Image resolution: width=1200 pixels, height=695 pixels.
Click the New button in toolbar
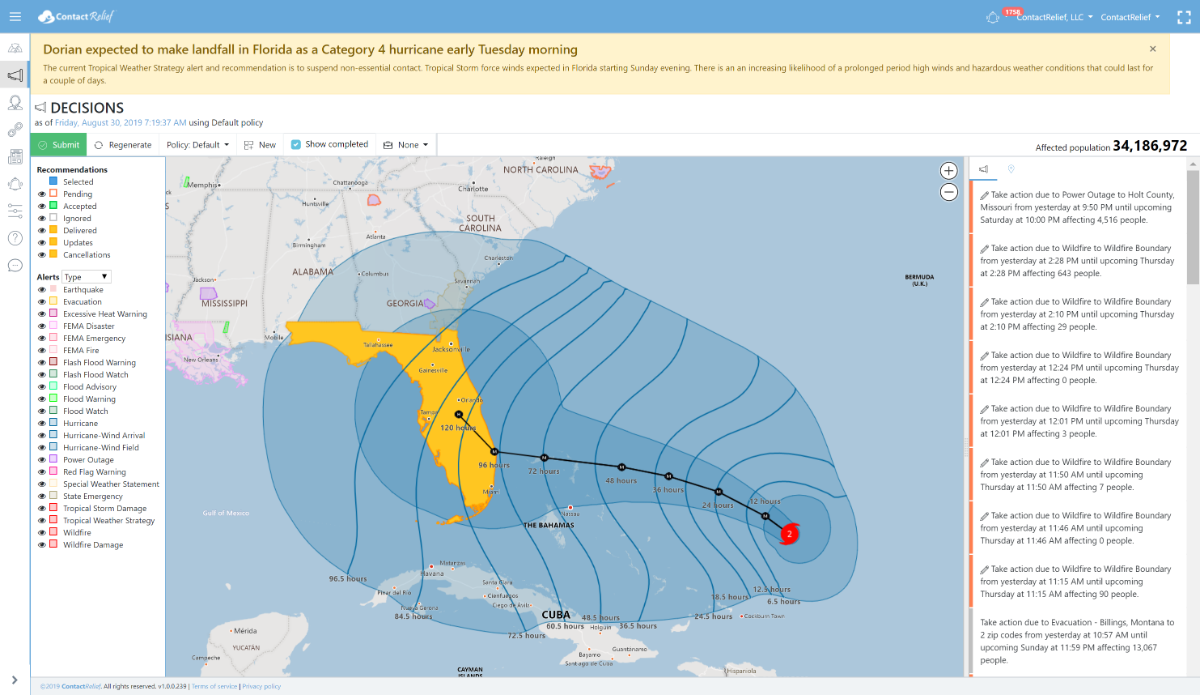260,145
